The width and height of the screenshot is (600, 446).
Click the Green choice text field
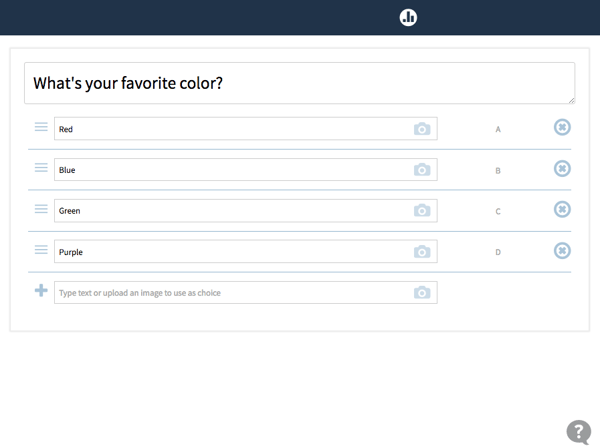pos(246,211)
